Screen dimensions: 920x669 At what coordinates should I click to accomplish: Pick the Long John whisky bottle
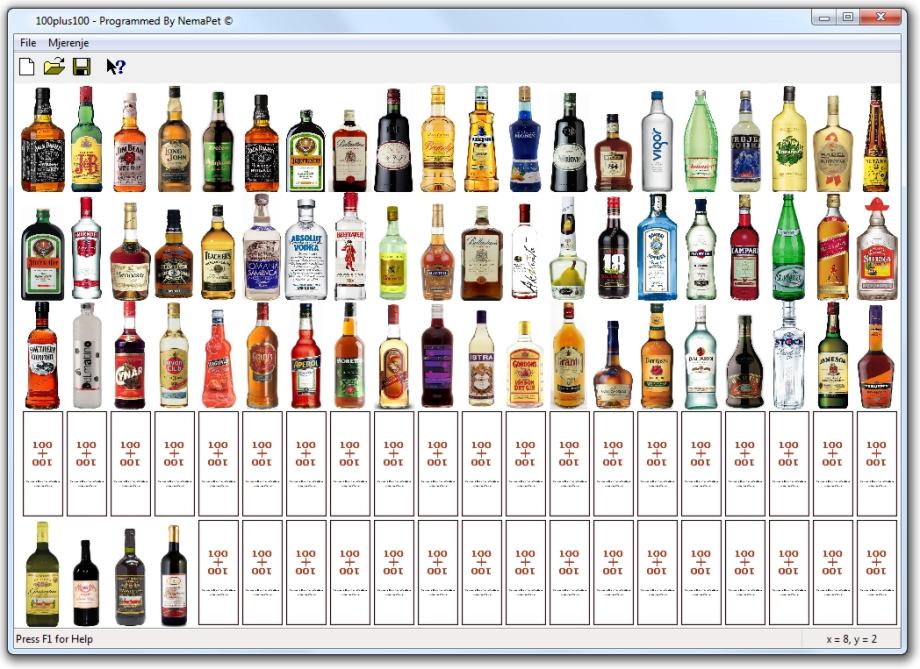tap(174, 138)
